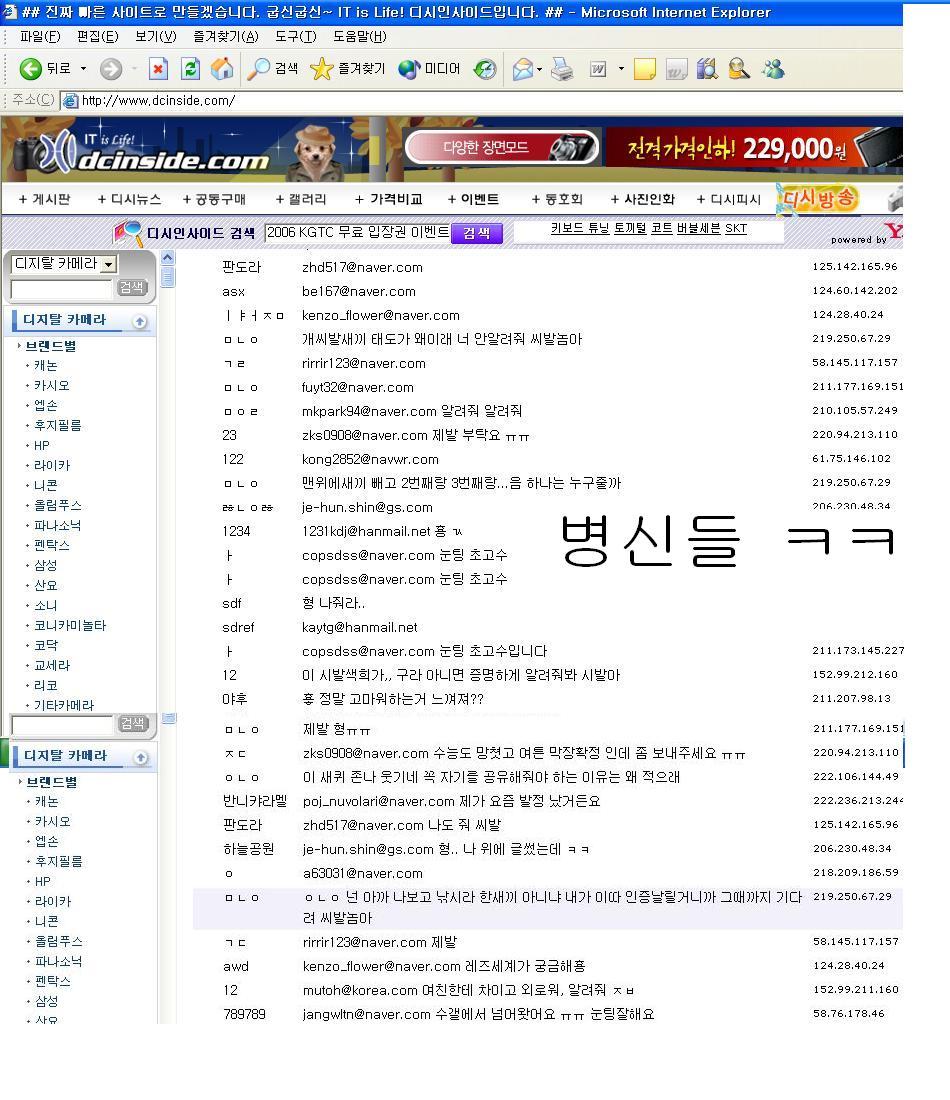This screenshot has width=950, height=1100.
Task: Select 후지필름 in first brand list
Action: tap(58, 425)
